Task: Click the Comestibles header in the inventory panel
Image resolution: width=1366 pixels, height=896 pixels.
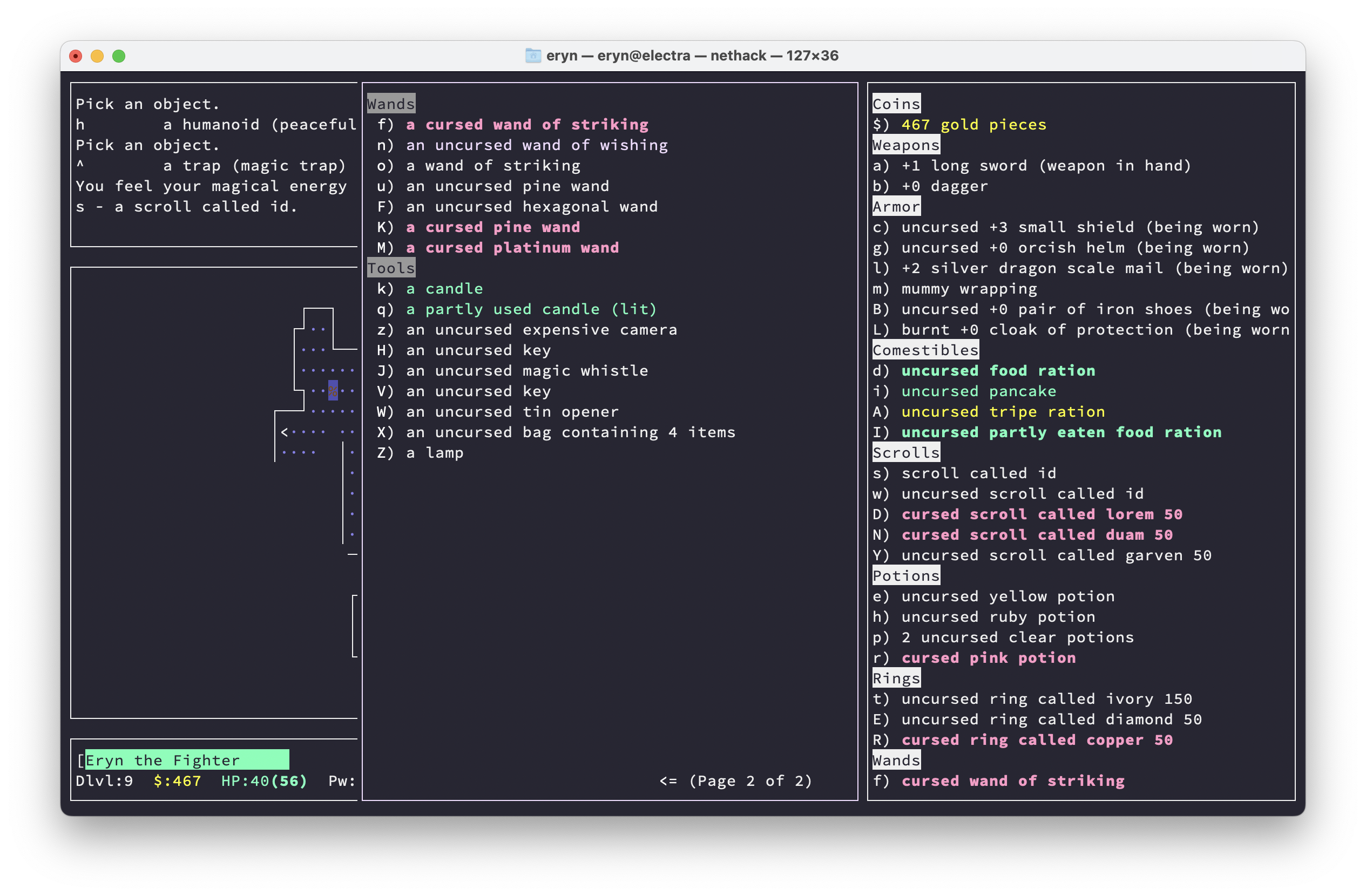Action: pyautogui.click(x=925, y=350)
